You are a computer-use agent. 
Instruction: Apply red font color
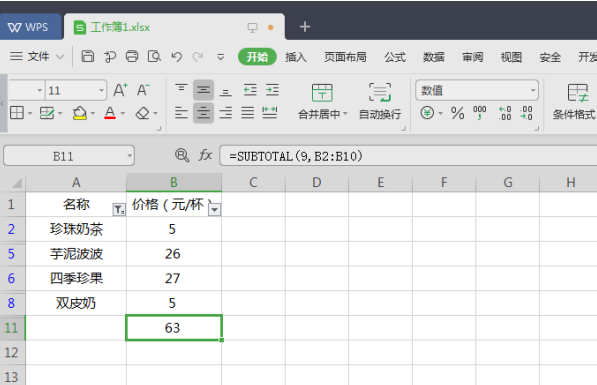(x=110, y=113)
